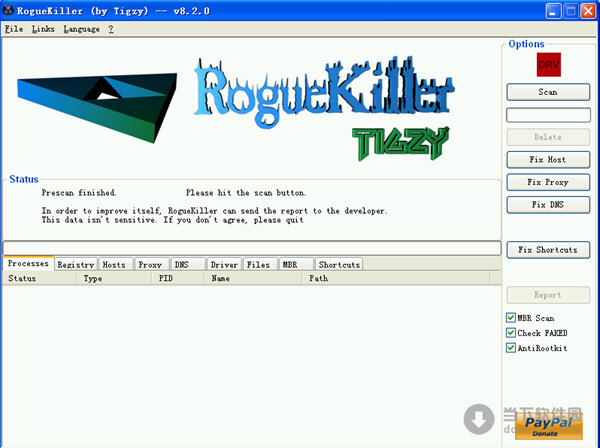Viewport: 600px width, 448px height.
Task: Switch to the Registry tab
Action: click(76, 264)
